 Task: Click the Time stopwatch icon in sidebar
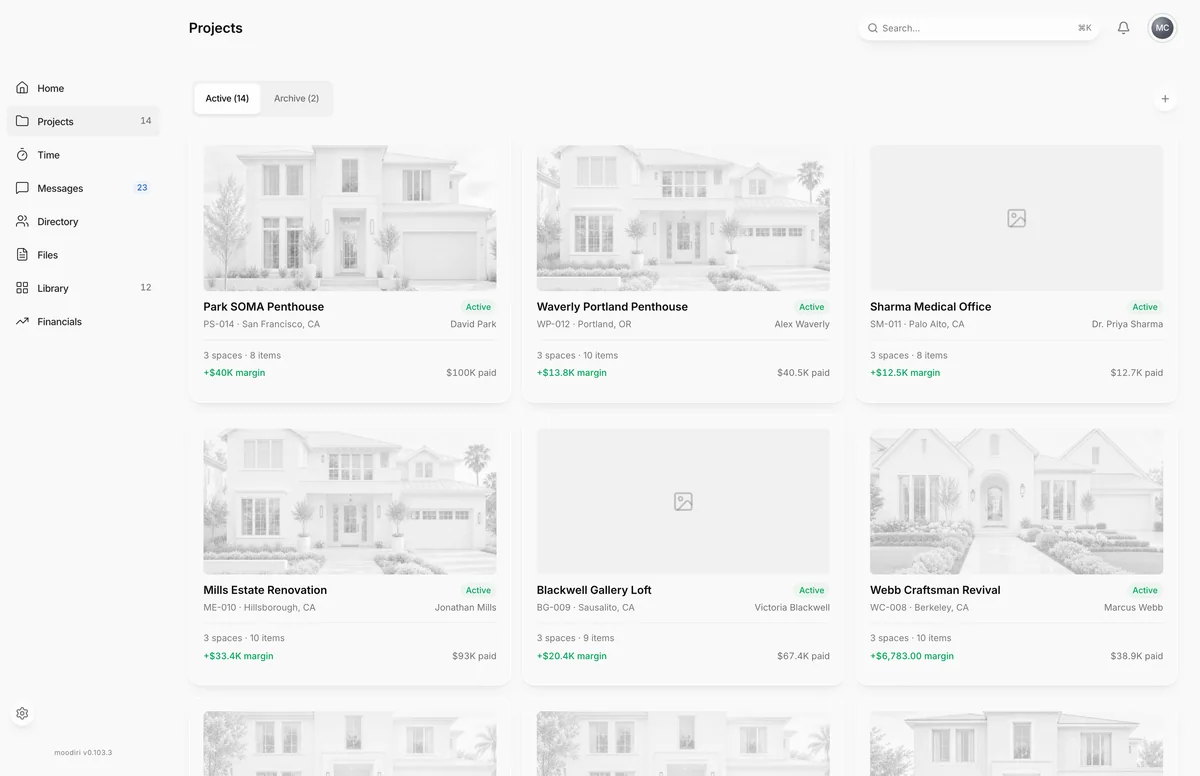(22, 155)
